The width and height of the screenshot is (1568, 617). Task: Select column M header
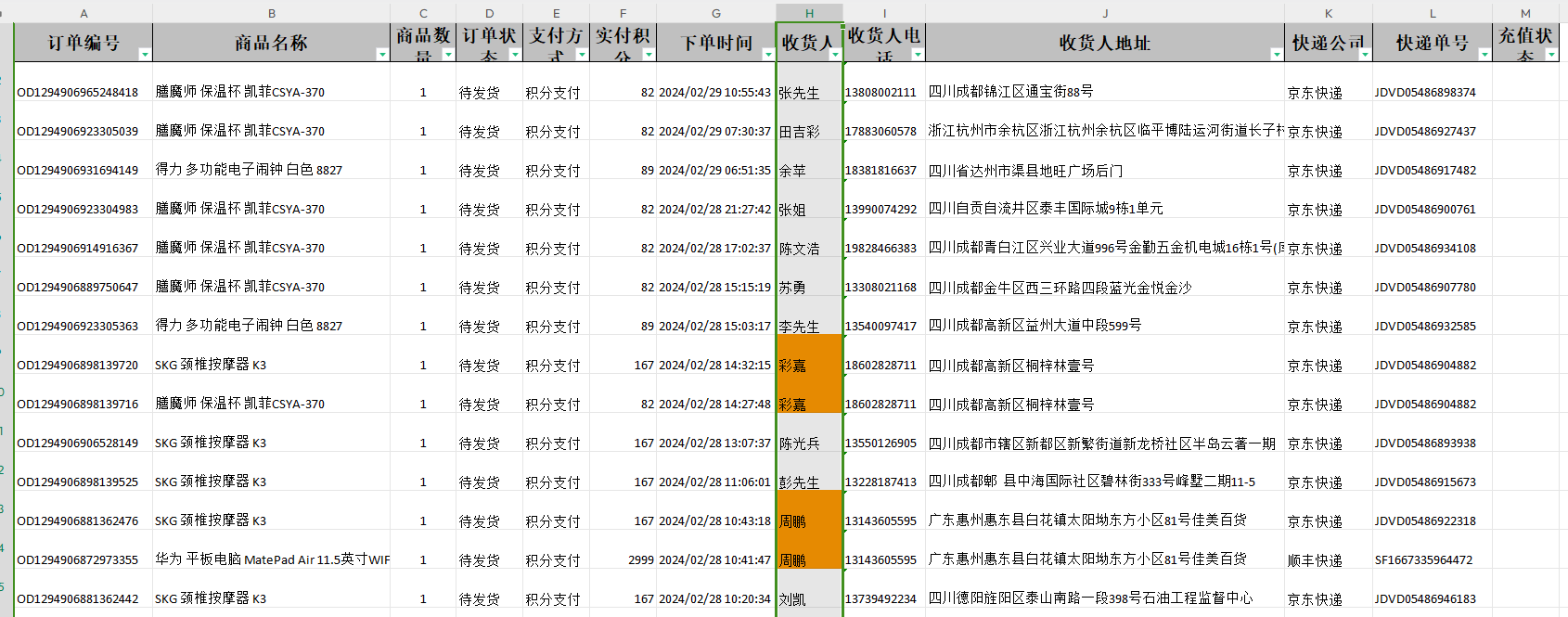click(x=1525, y=13)
